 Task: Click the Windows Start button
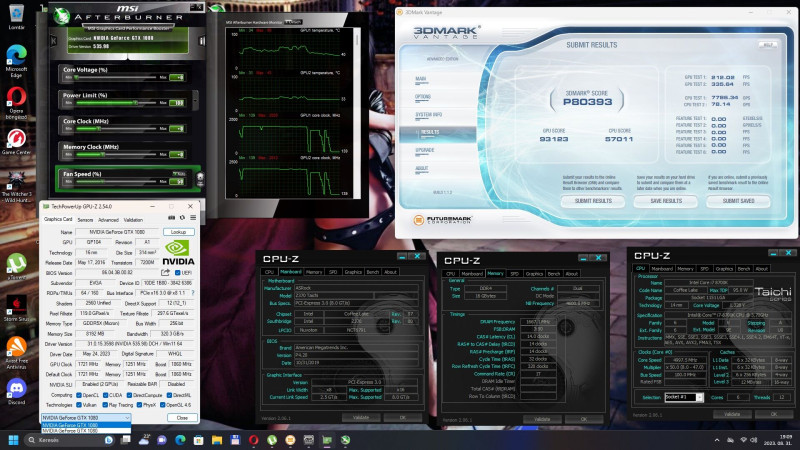(14, 440)
